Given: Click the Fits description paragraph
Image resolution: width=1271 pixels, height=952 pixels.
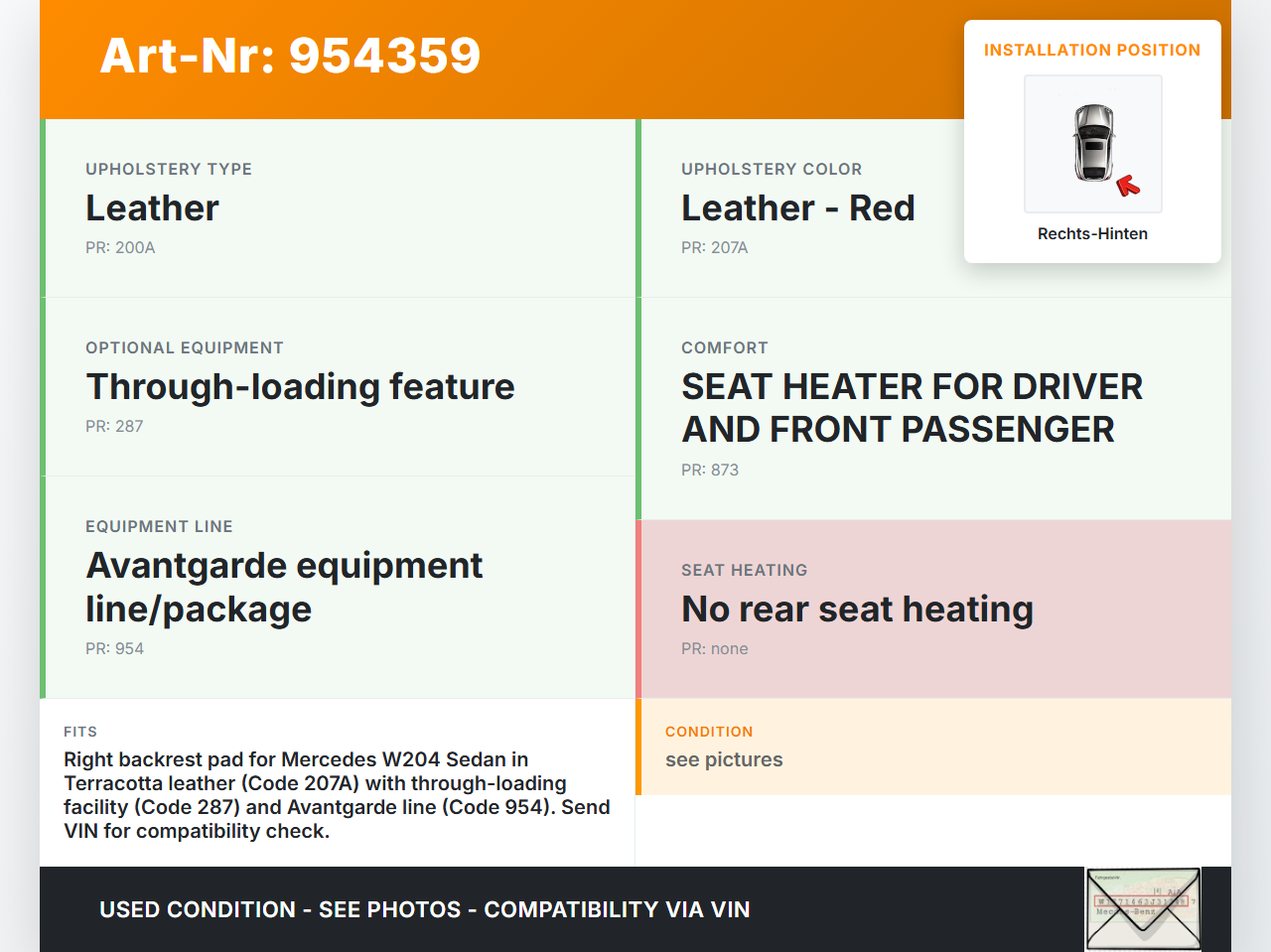Looking at the screenshot, I should click(x=336, y=795).
